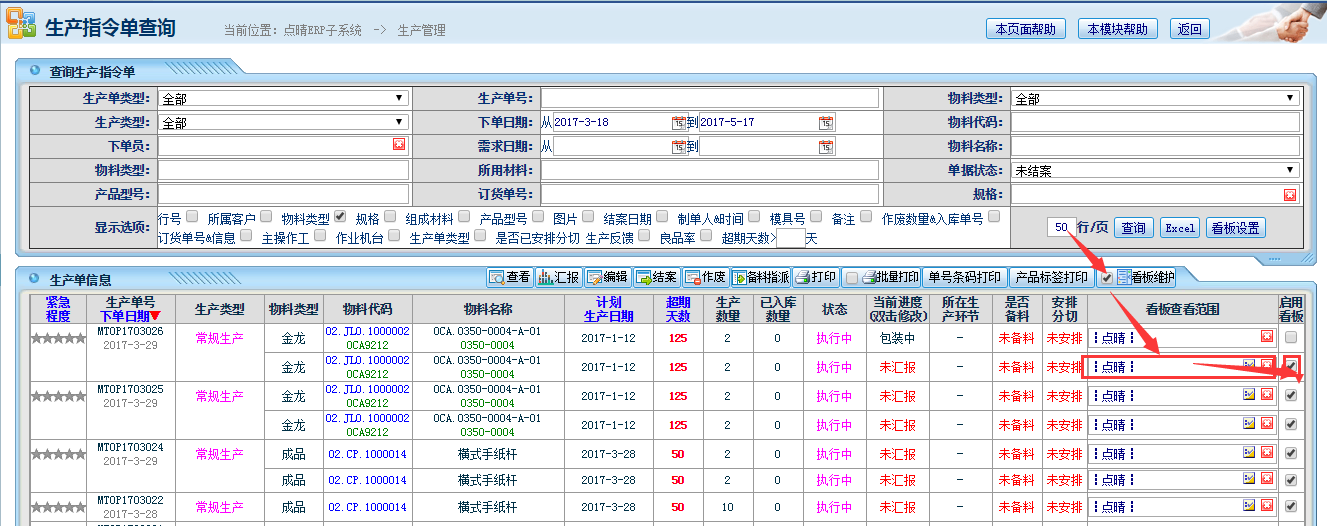This screenshot has width=1327, height=526.
Task: Click the 查看 (view) toolbar button
Action: coord(510,277)
